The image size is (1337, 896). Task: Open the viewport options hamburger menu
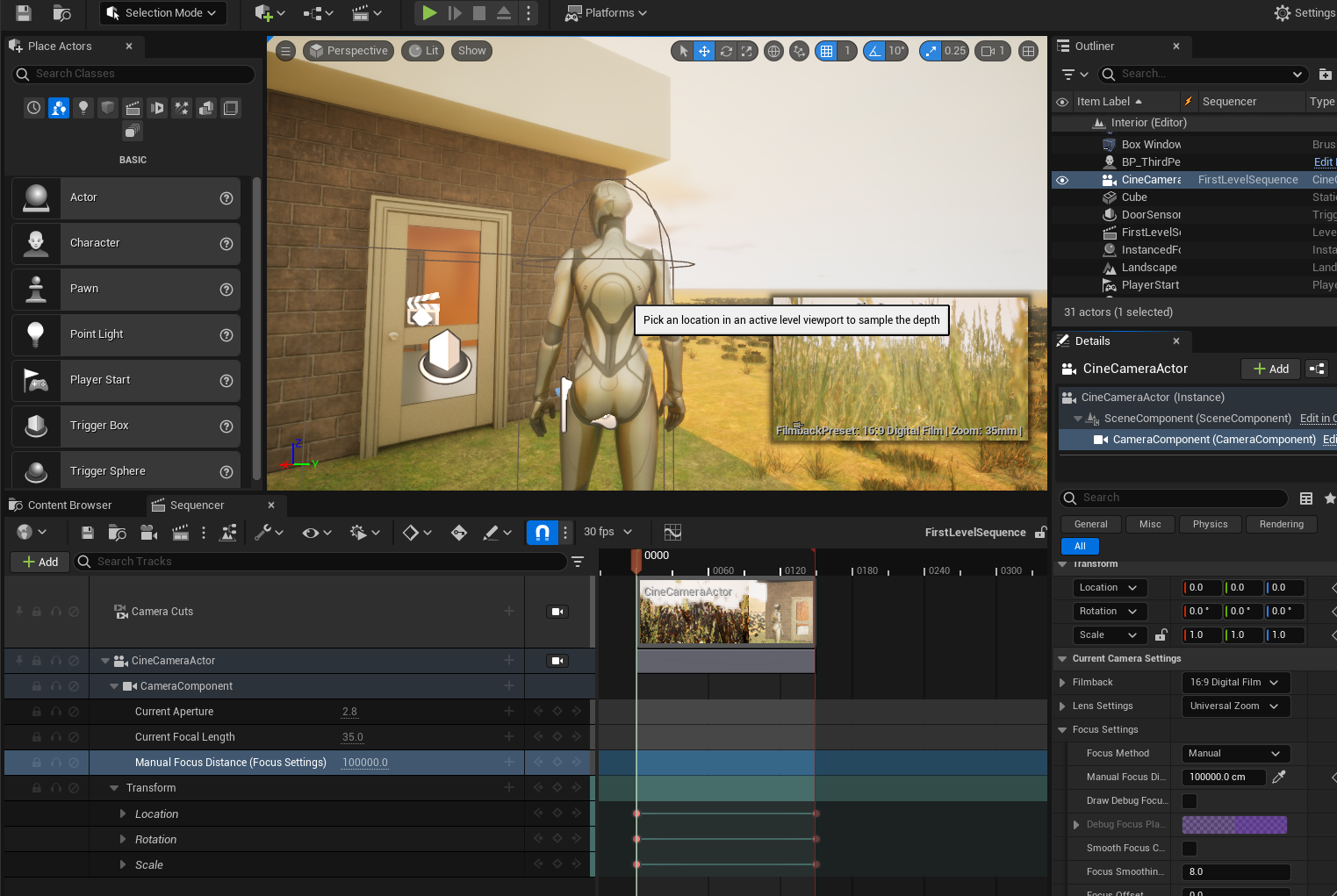pyautogui.click(x=285, y=51)
